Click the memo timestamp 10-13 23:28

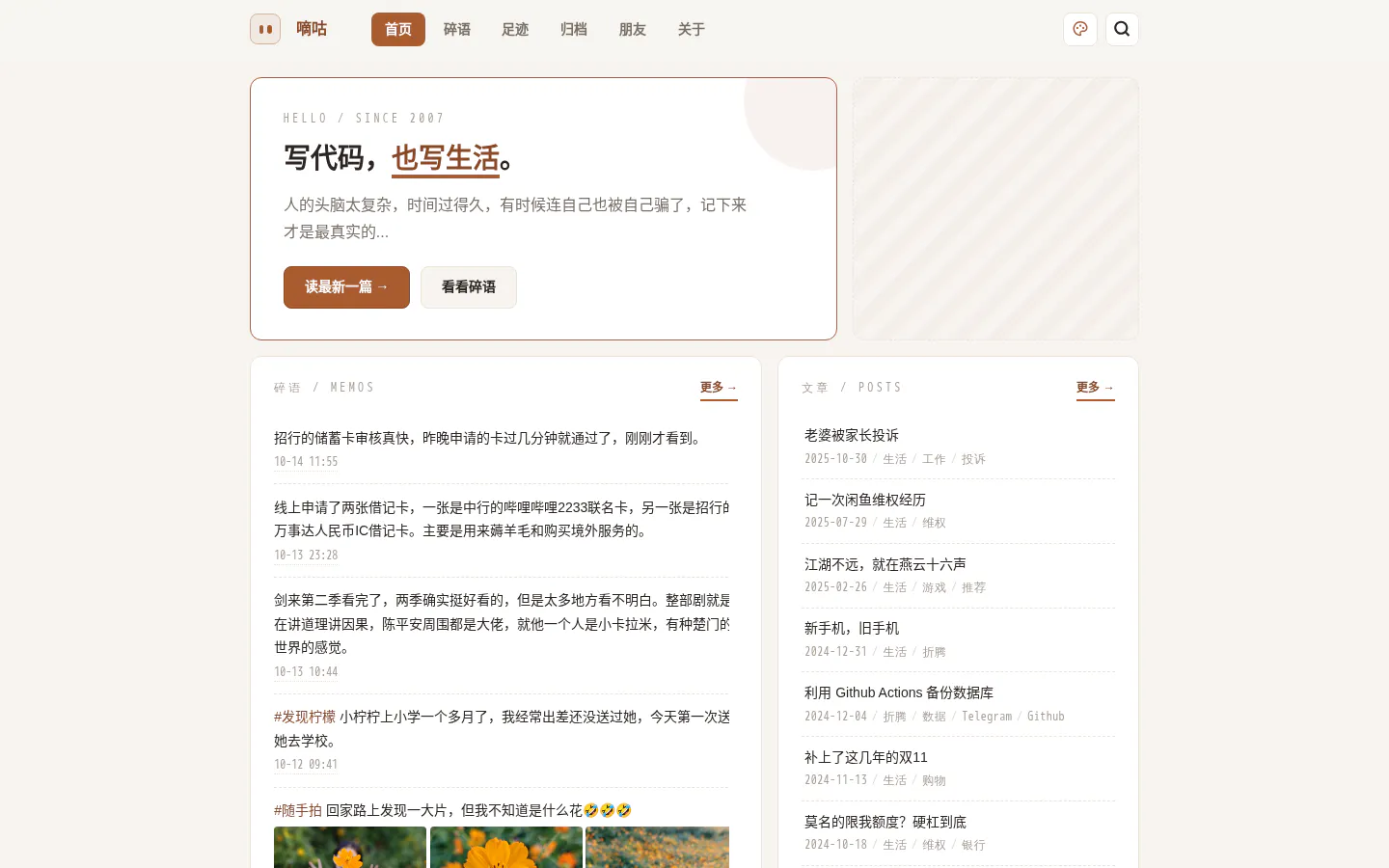(x=306, y=556)
